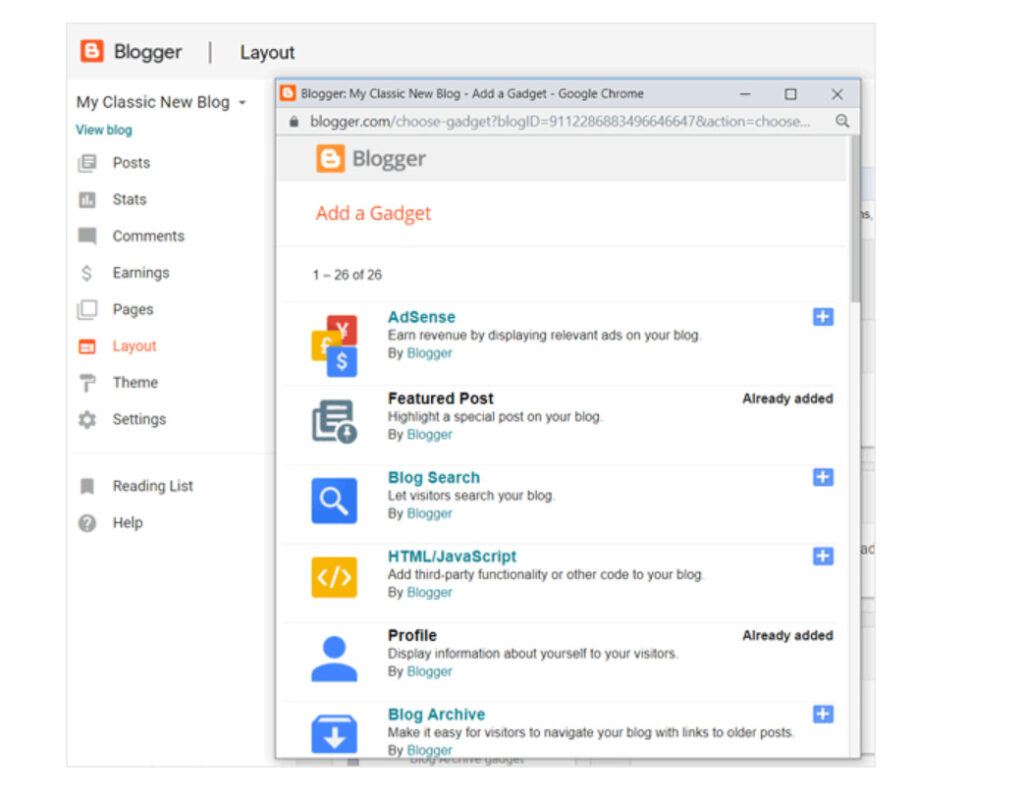Add the HTML/JavaScript gadget plus button
The width and height of the screenshot is (1024, 796).
822,556
